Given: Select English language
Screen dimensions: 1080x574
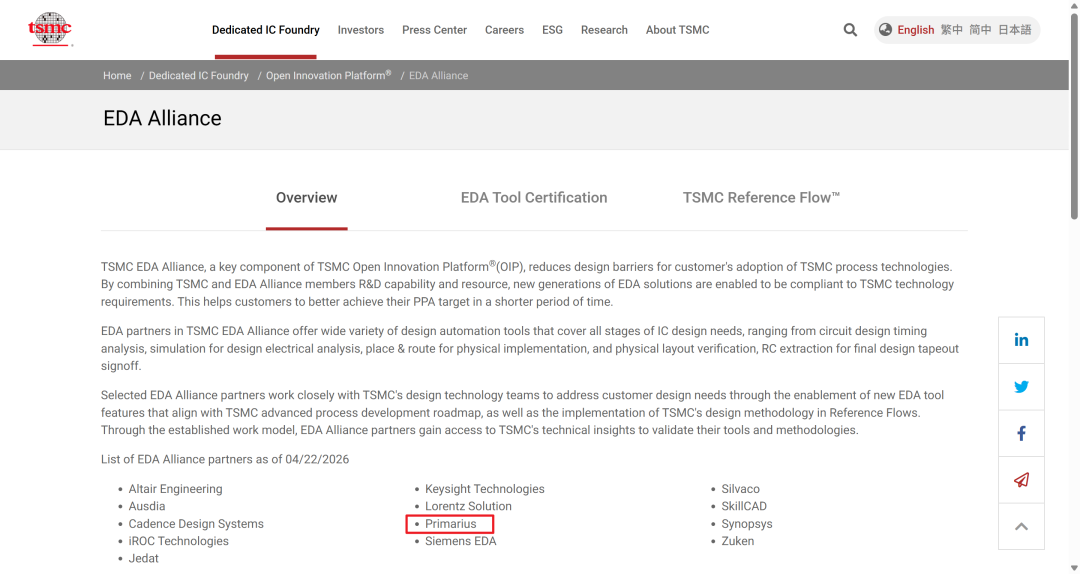Looking at the screenshot, I should pos(915,30).
